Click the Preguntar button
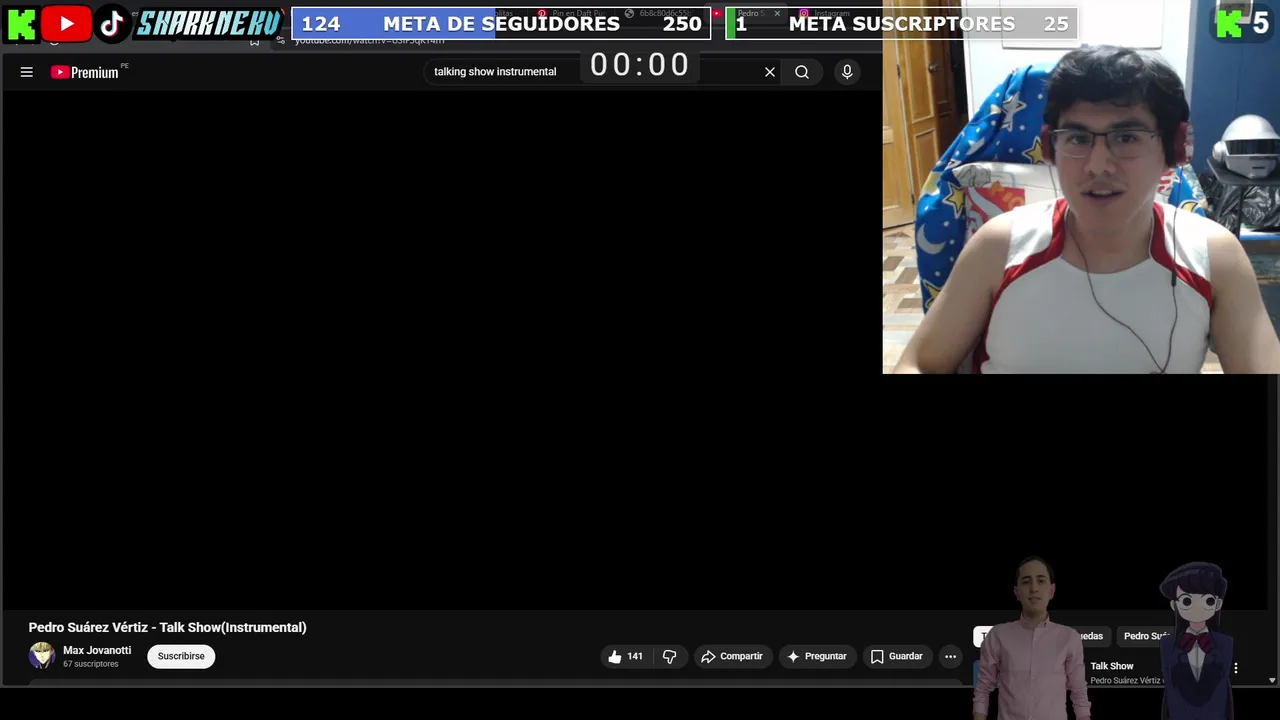The height and width of the screenshot is (720, 1280). tap(817, 657)
